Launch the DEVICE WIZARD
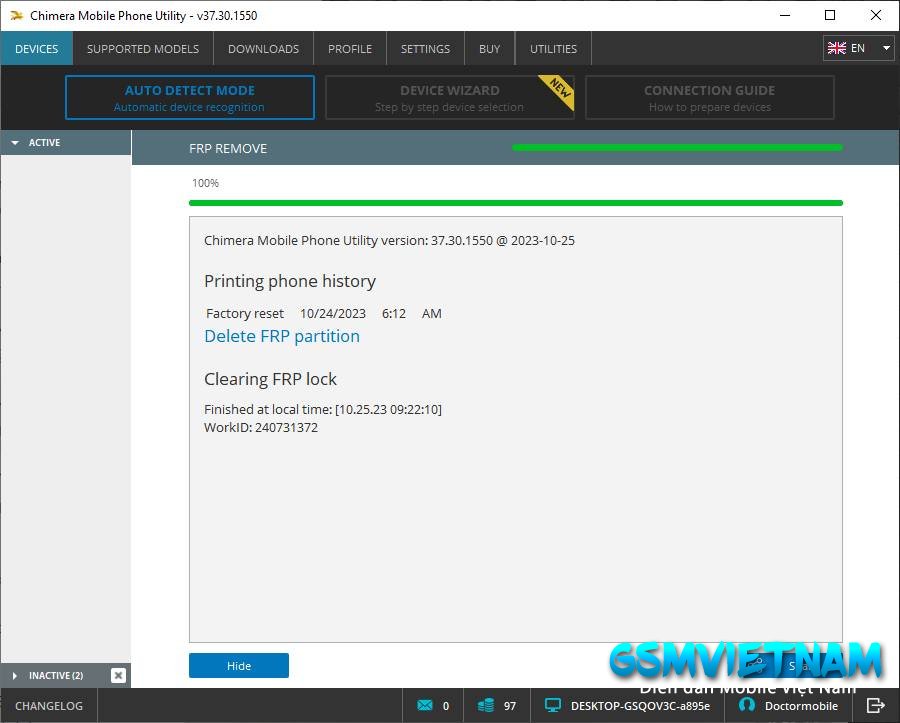 coord(449,98)
